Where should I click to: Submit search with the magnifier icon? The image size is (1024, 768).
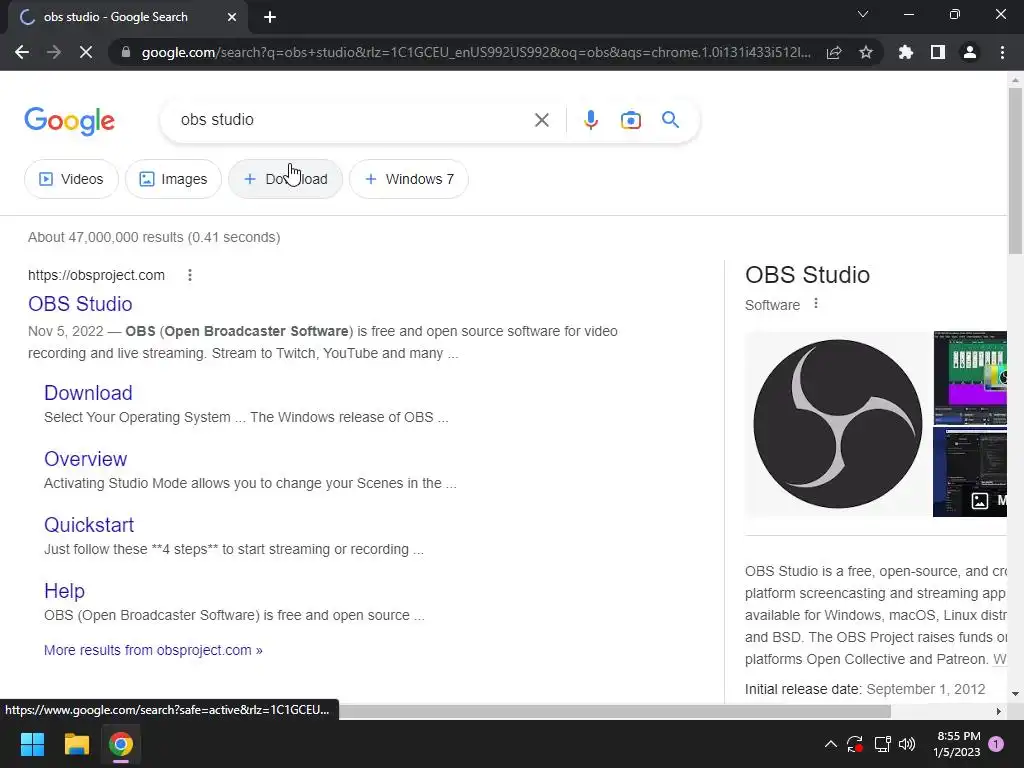(x=671, y=120)
